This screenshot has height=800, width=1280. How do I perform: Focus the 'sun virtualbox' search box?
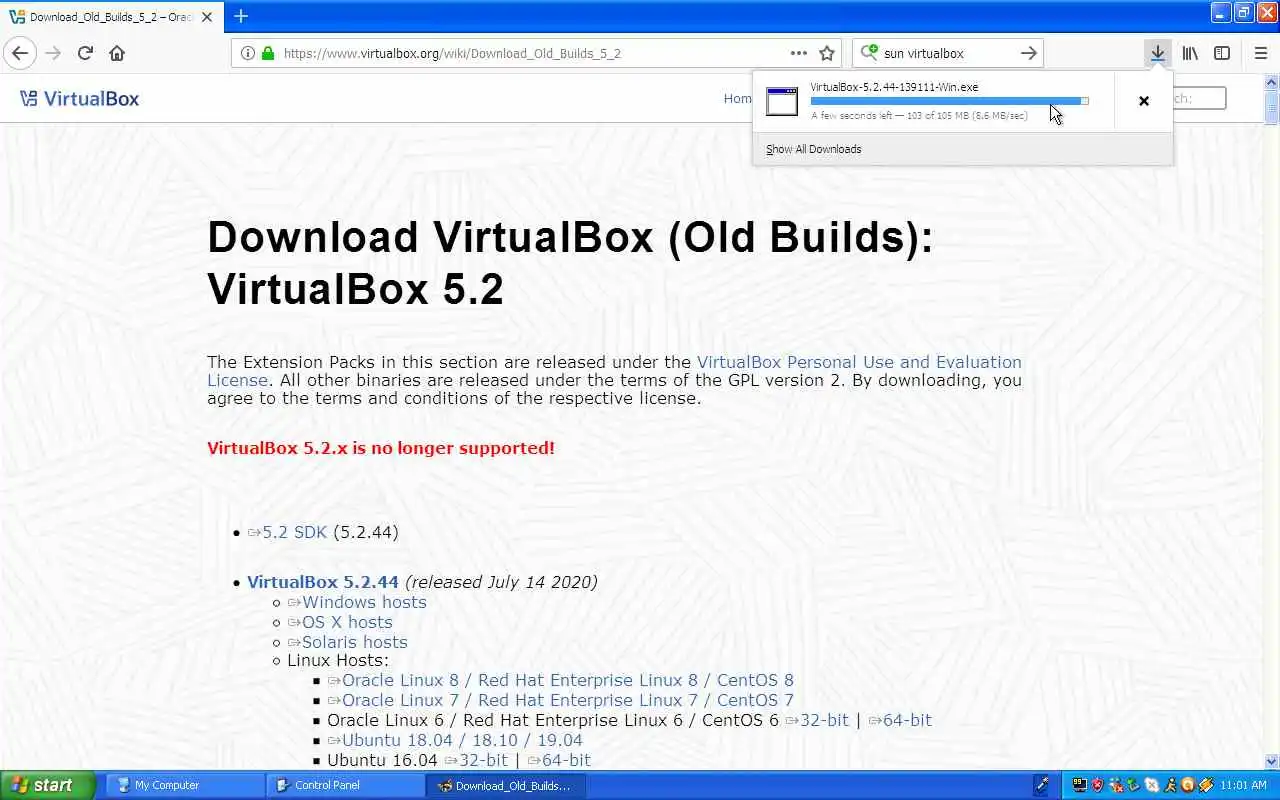[946, 53]
